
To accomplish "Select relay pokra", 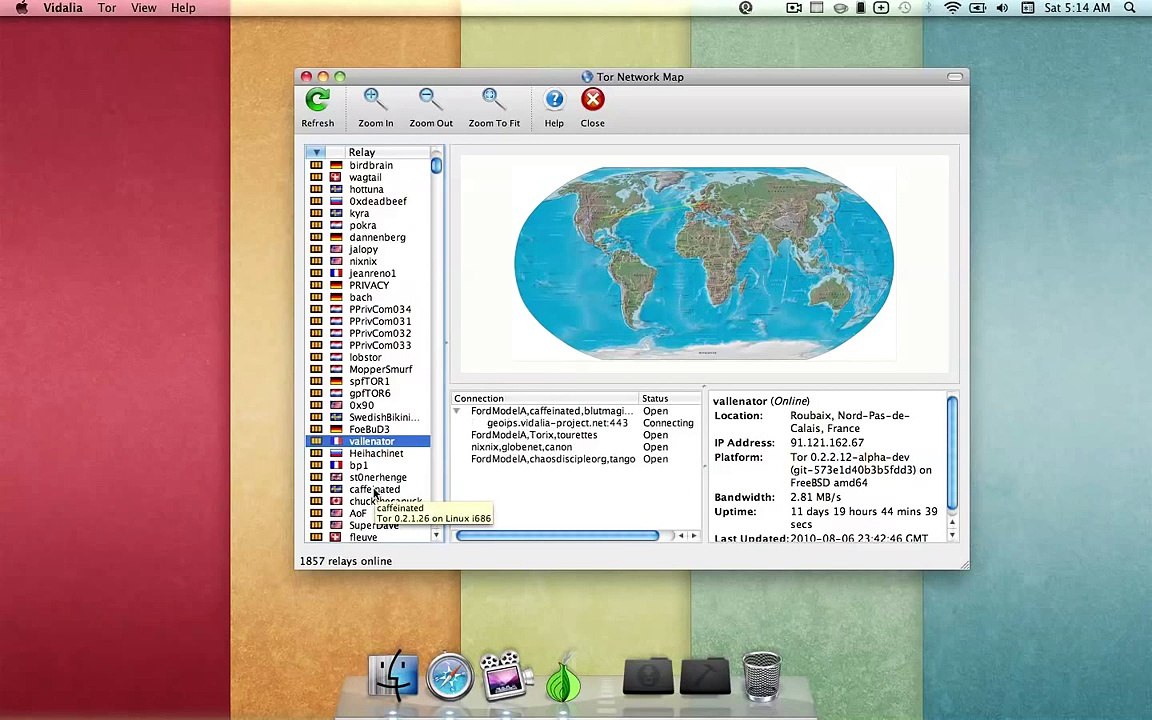I will tap(368, 225).
